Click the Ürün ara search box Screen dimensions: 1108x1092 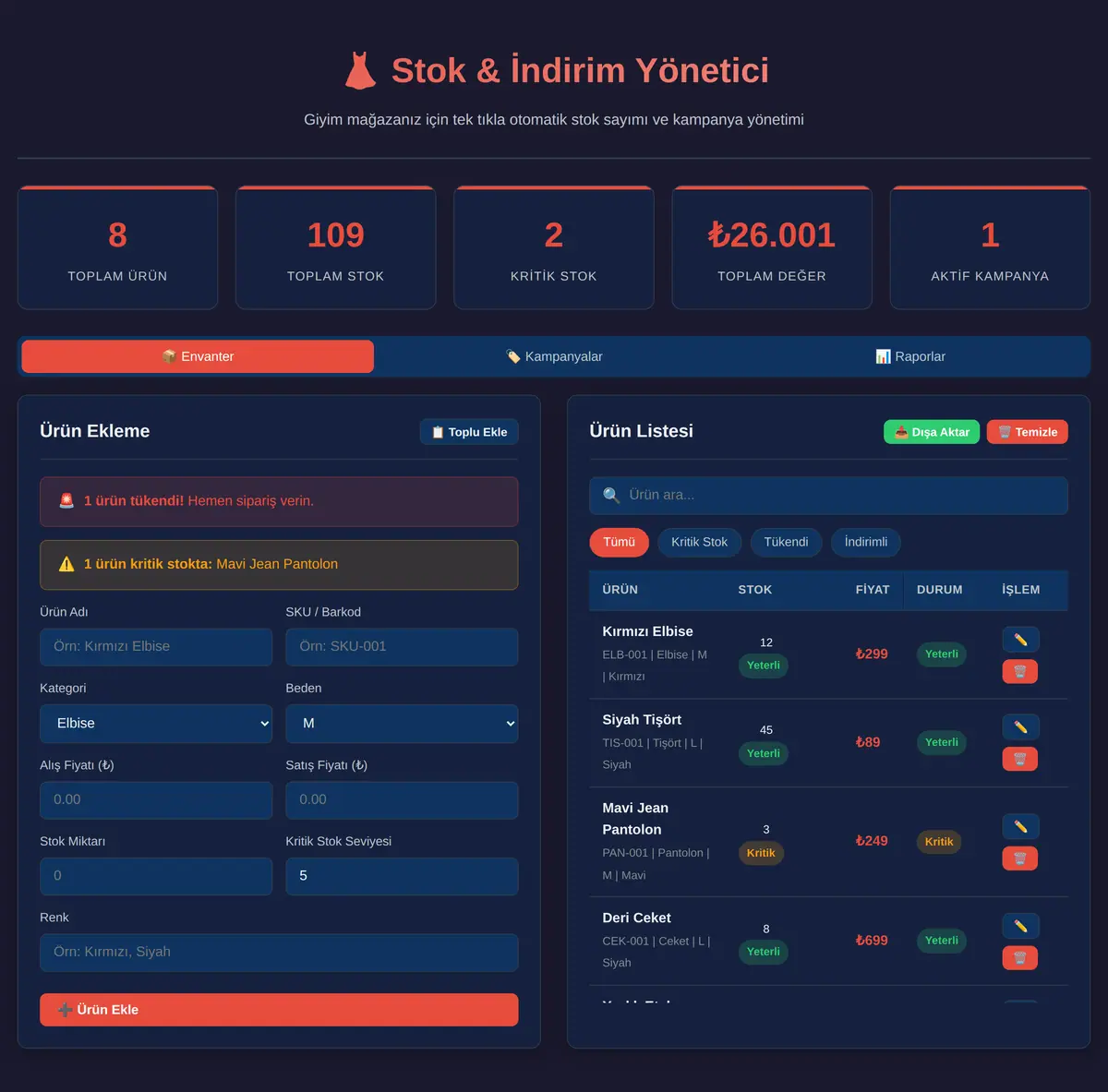[x=828, y=496]
